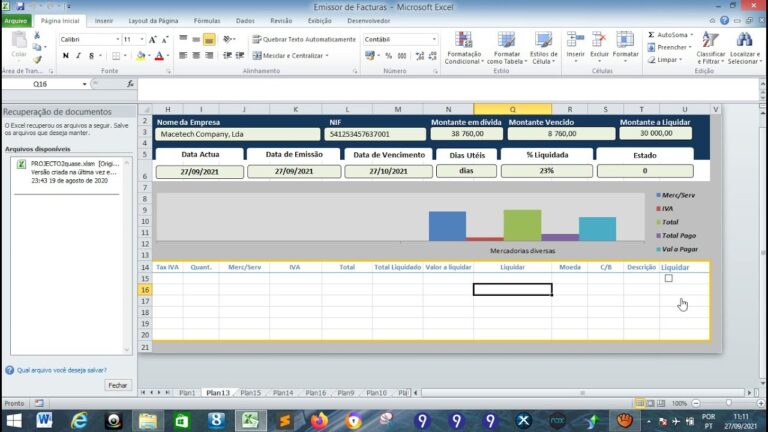Image resolution: width=768 pixels, height=432 pixels.
Task: Open Preencher fill dropdown
Action: click(669, 48)
